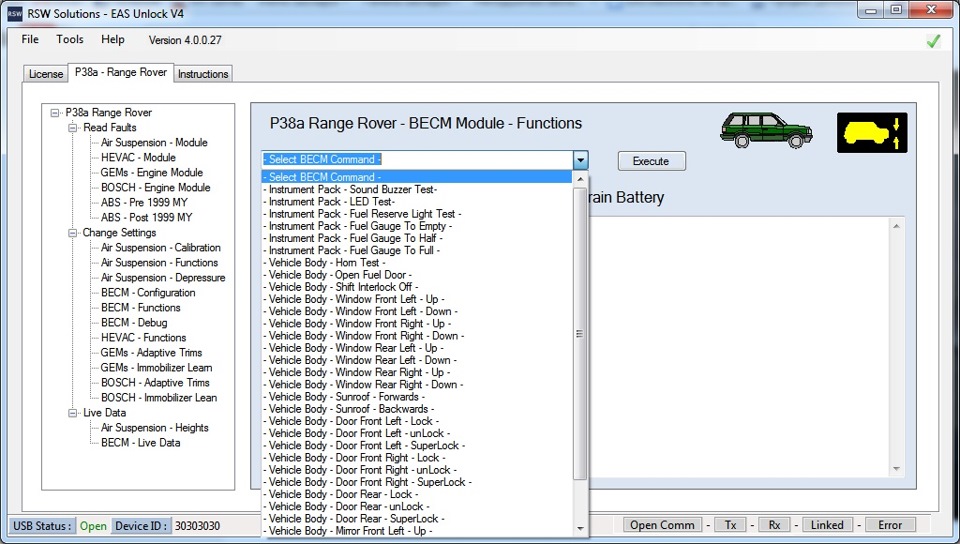
Task: Click the Execute button
Action: click(651, 161)
